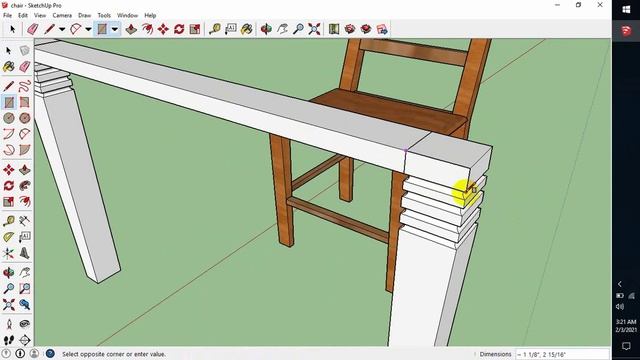The image size is (640, 360).
Task: Select the Walk footprints tool
Action: tap(9, 340)
